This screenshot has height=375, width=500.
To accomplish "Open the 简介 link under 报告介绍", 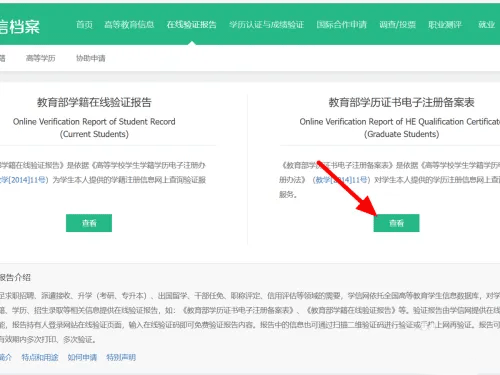I will [x=6, y=358].
